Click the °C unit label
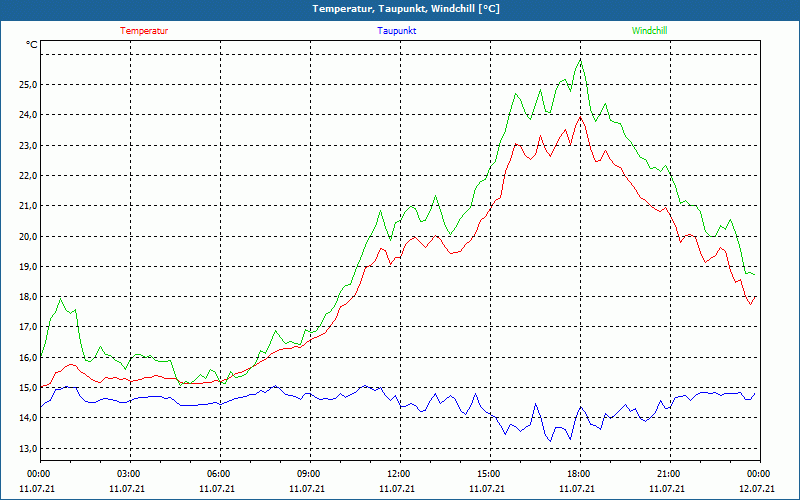800x500 pixels. tap(32, 45)
